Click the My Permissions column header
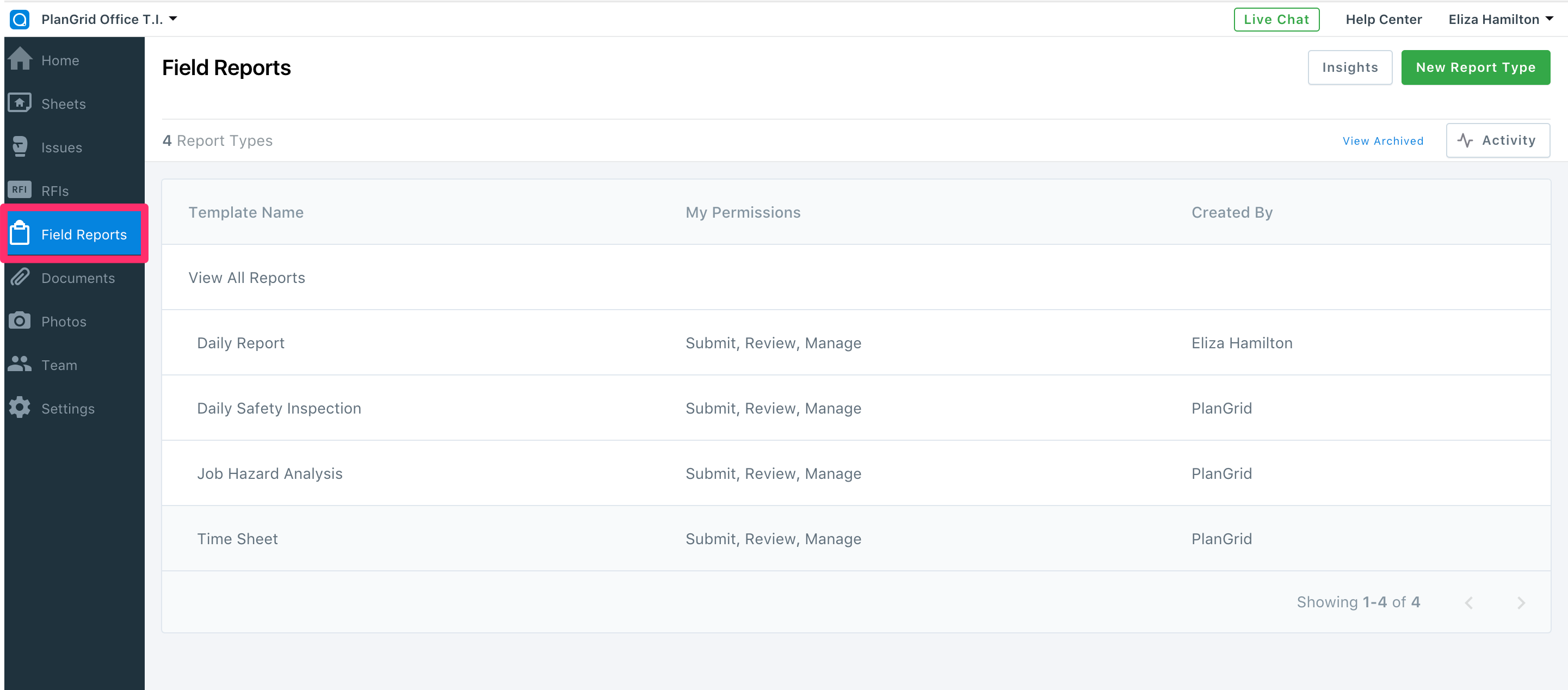Screen dimensions: 1568x690 point(743,213)
